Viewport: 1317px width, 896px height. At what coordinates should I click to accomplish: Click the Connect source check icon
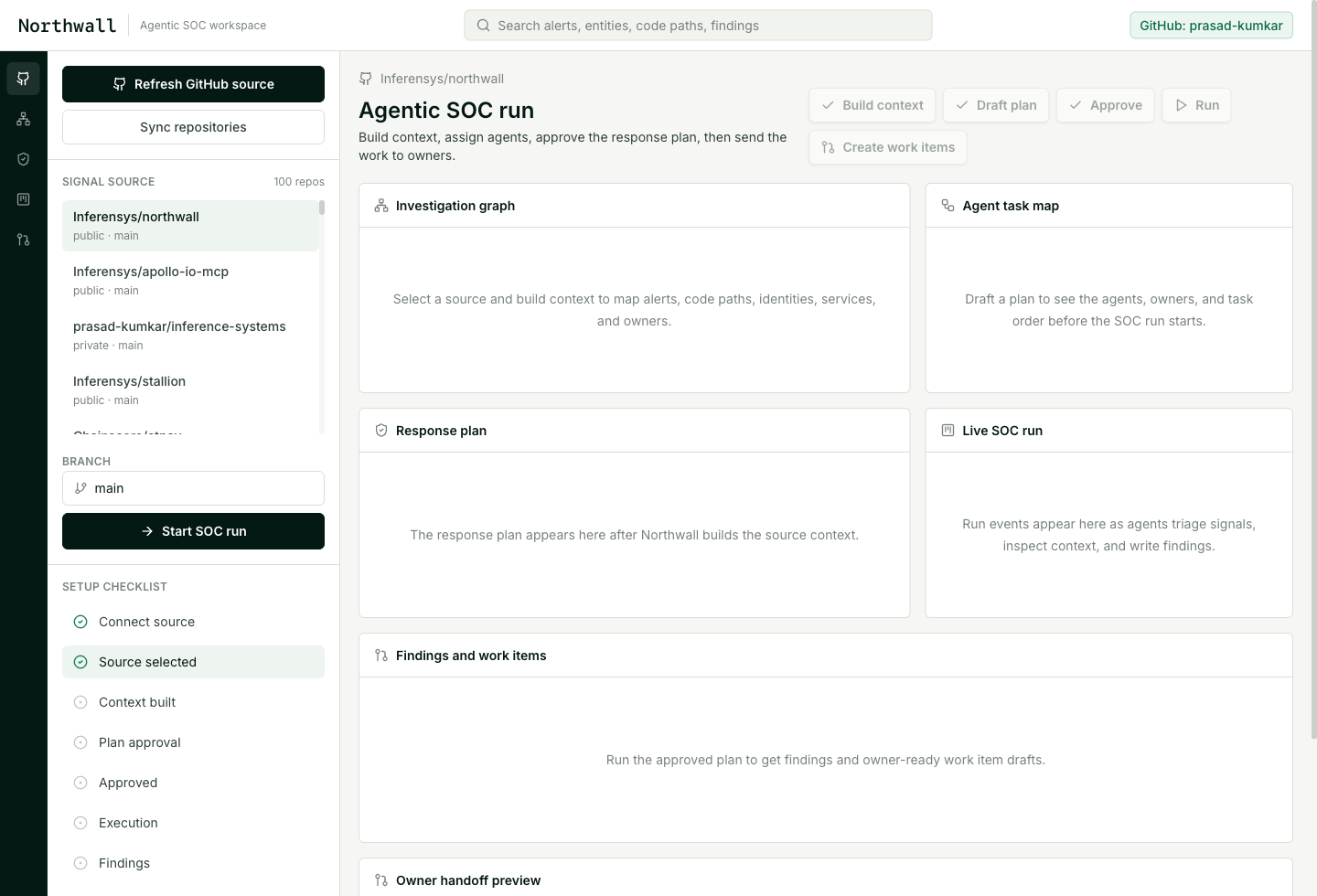click(80, 622)
